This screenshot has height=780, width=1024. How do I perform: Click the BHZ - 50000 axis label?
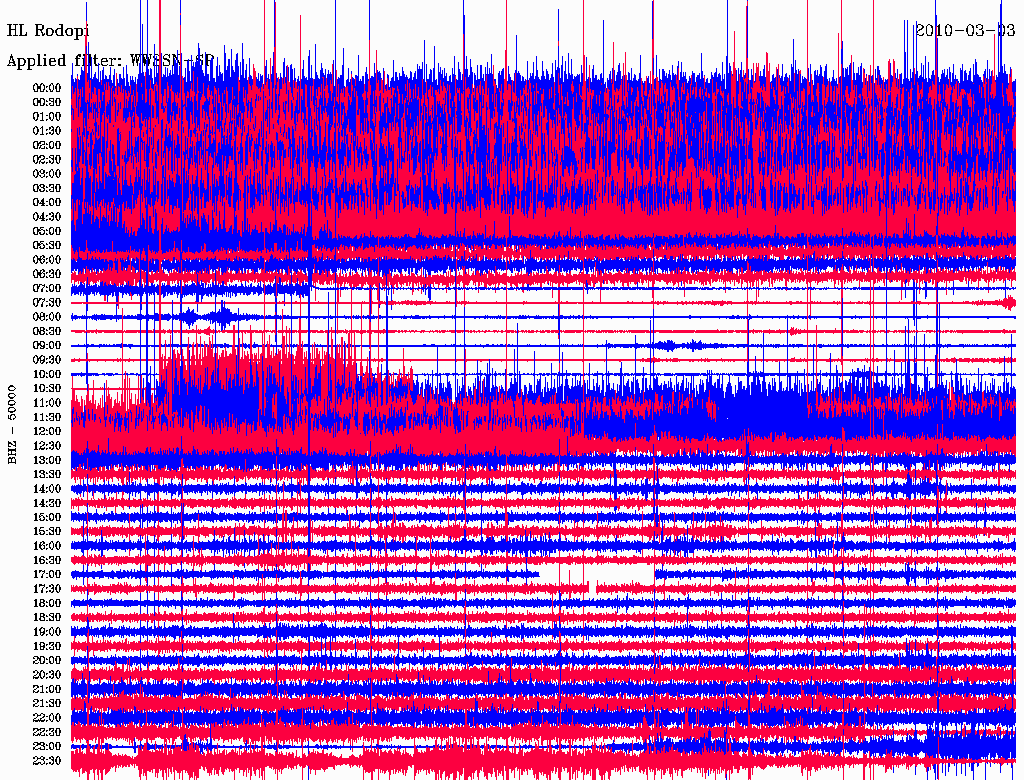[x=13, y=423]
